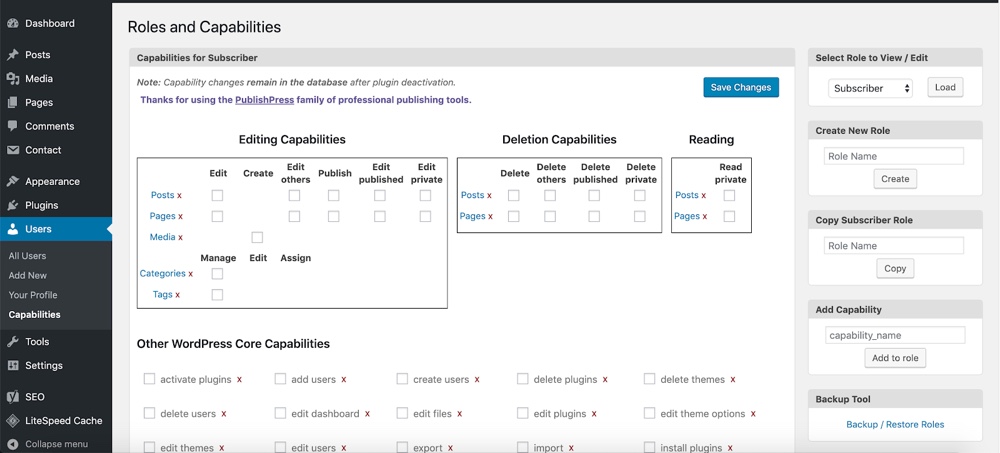
Task: Click red x next to edit theme options
Action: pos(753,414)
